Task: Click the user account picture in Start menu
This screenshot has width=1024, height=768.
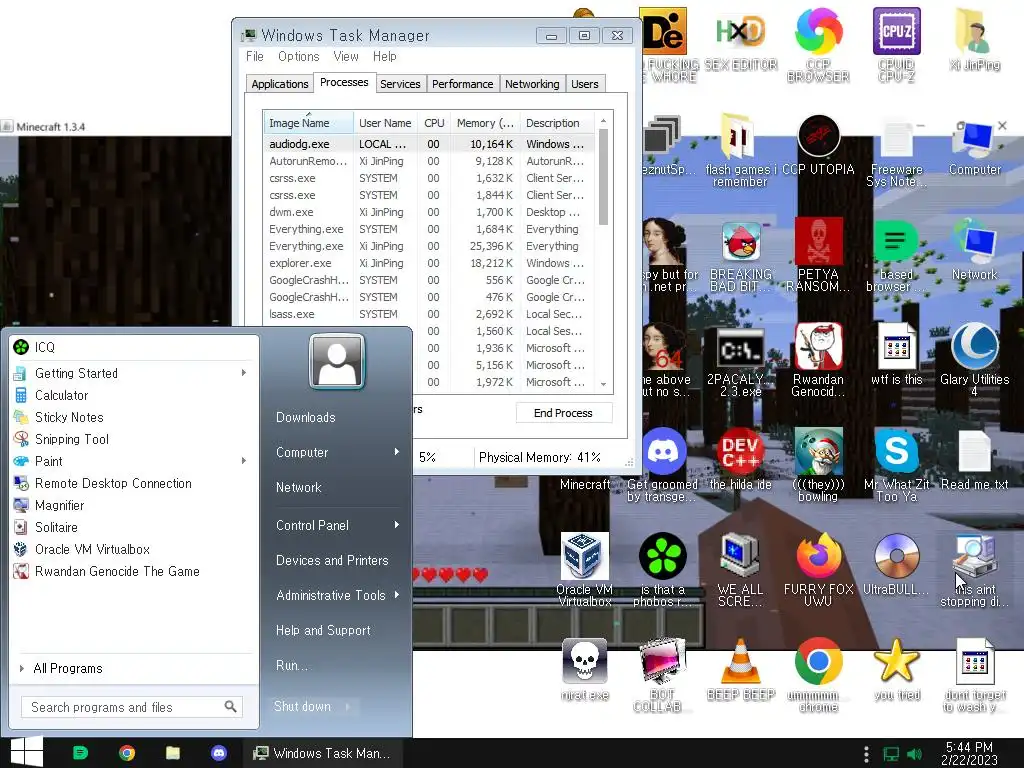Action: point(337,361)
